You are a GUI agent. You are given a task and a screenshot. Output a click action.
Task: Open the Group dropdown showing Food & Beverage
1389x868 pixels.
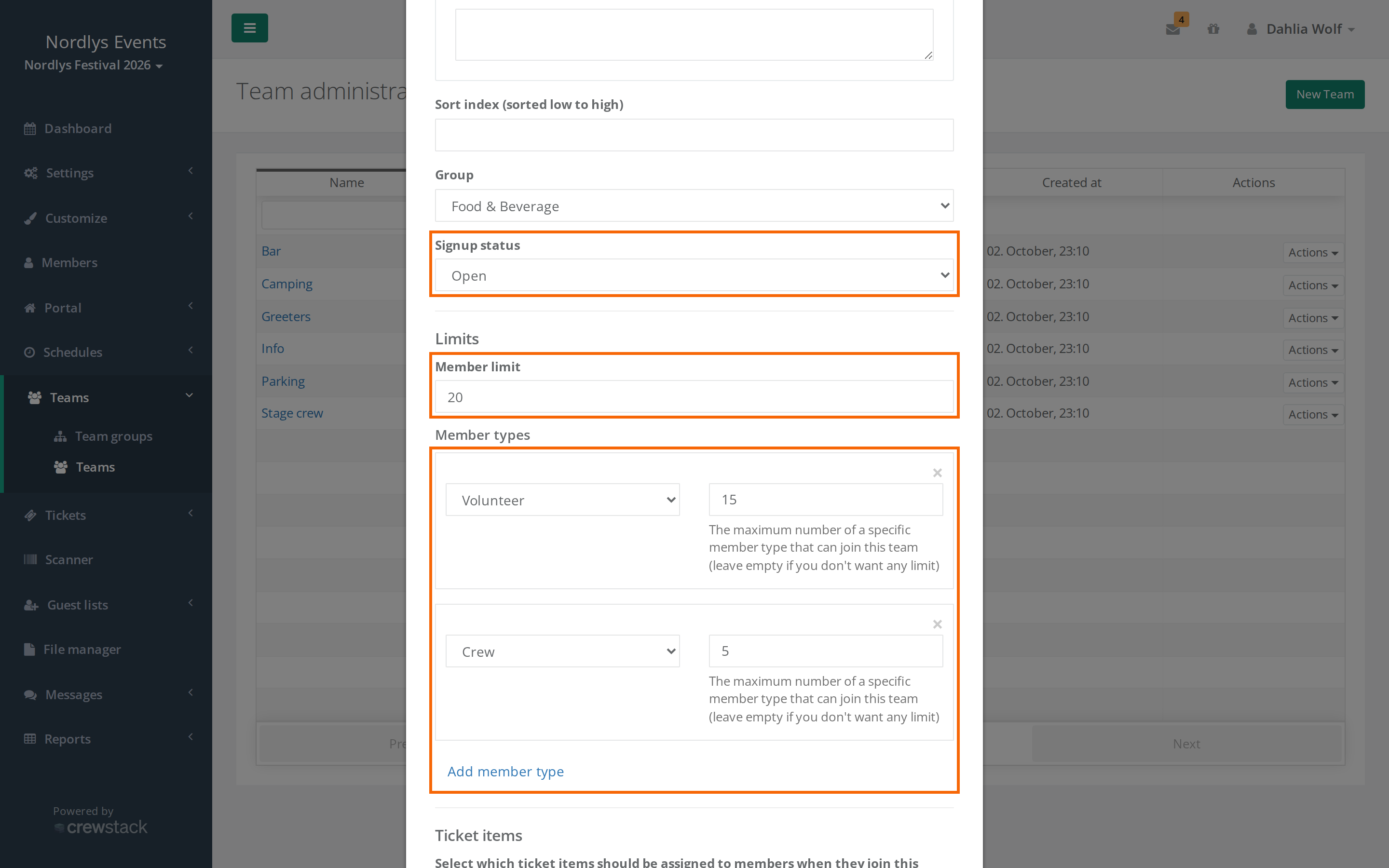[x=694, y=205]
